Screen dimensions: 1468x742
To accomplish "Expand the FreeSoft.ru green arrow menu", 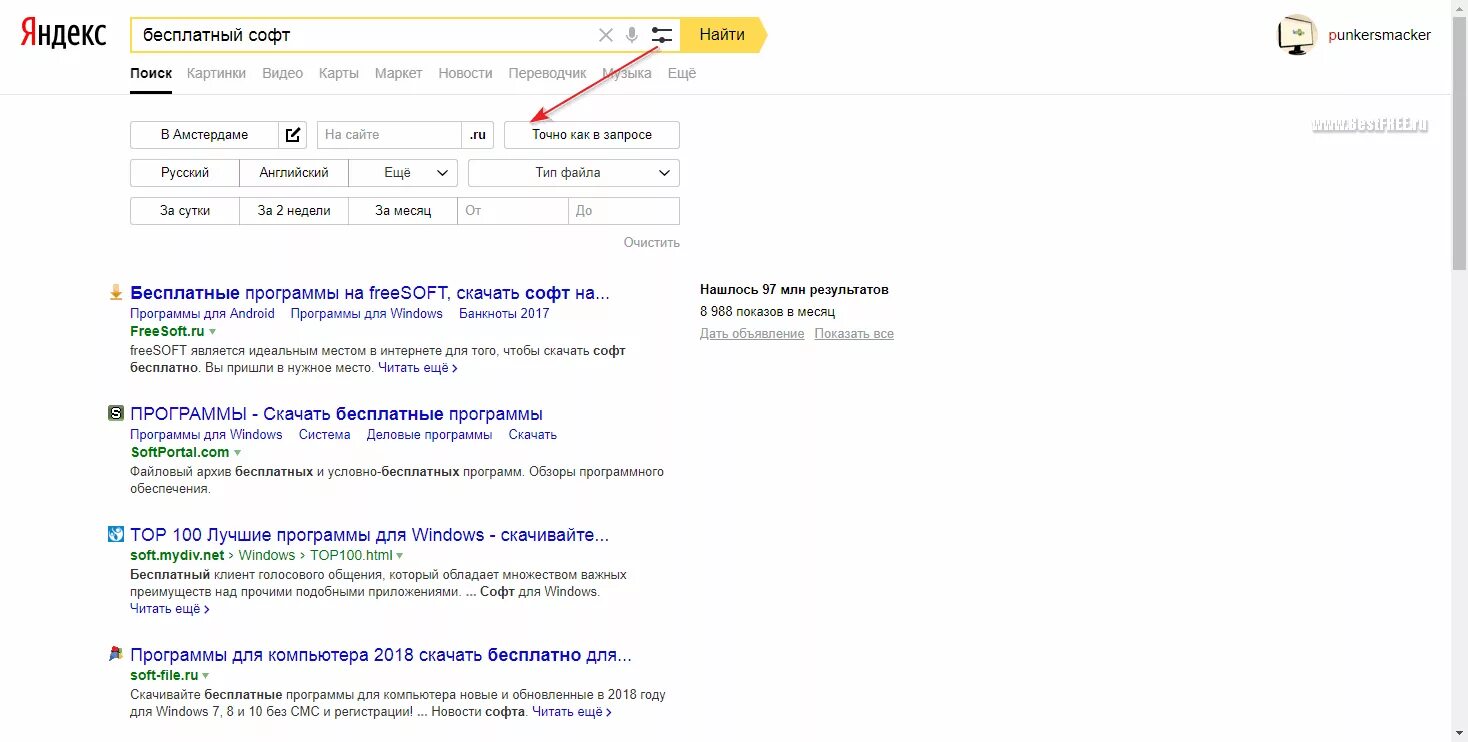I will point(213,331).
